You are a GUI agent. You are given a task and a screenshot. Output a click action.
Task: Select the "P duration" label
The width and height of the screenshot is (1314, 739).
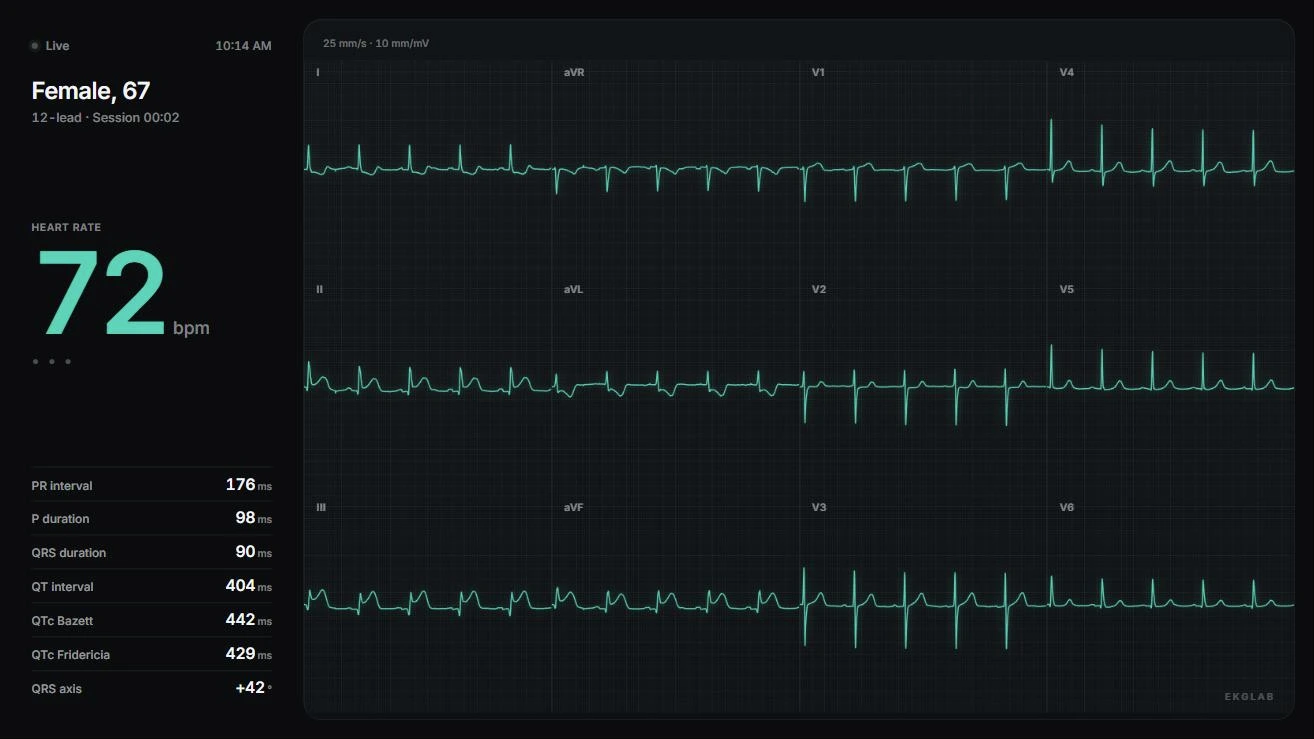pos(61,519)
